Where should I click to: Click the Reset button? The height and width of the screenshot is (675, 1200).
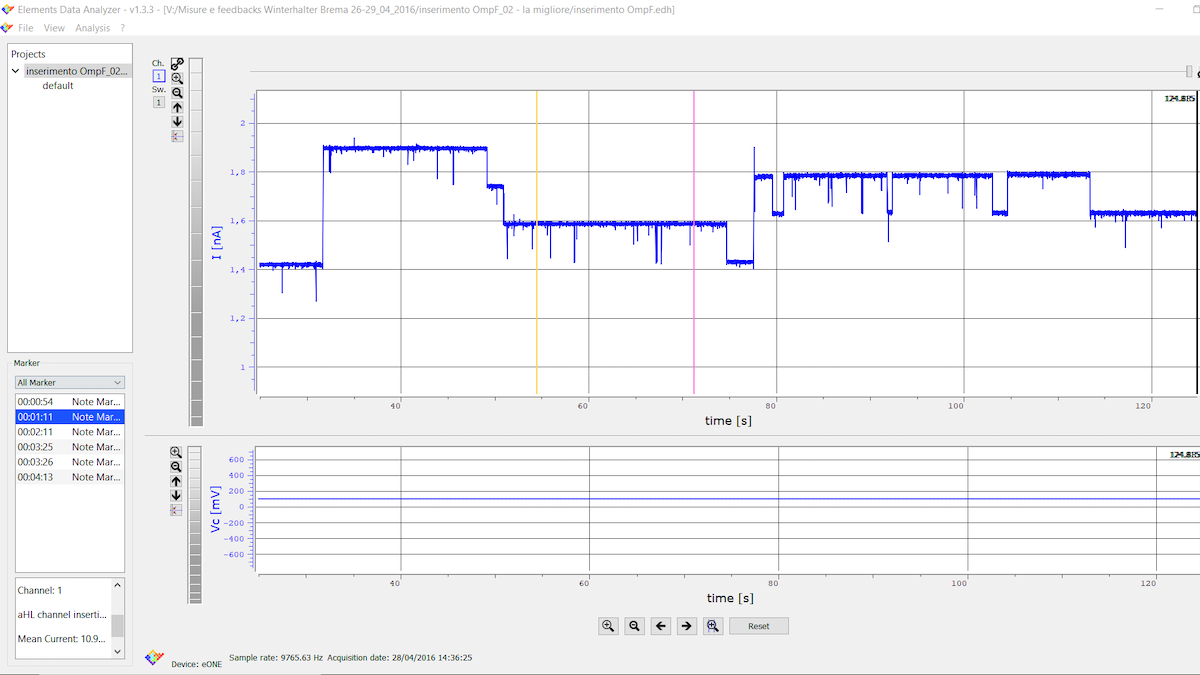pos(758,626)
